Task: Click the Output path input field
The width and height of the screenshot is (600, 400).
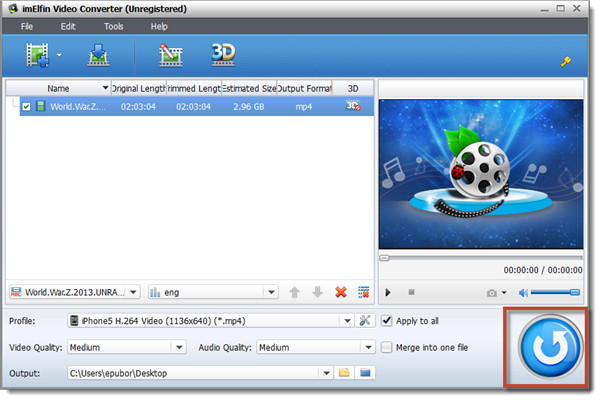Action: click(193, 373)
